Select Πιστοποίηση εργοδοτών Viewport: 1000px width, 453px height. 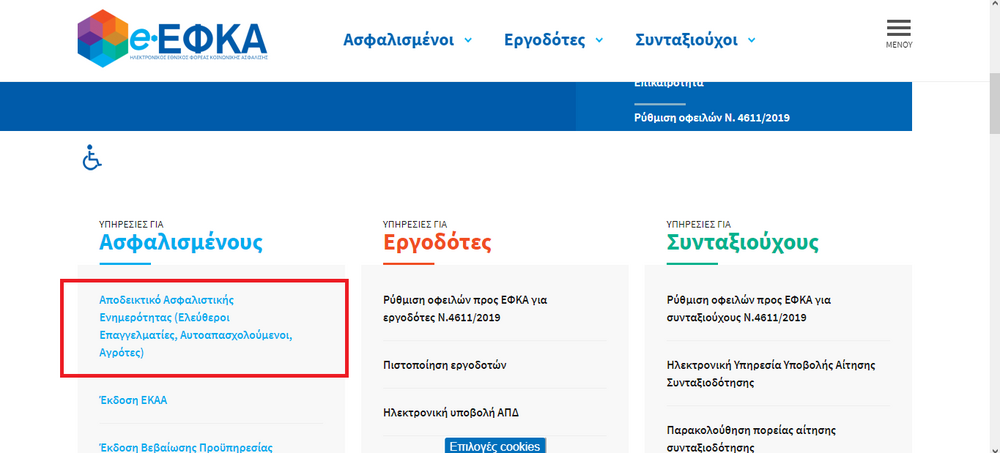[x=445, y=365]
